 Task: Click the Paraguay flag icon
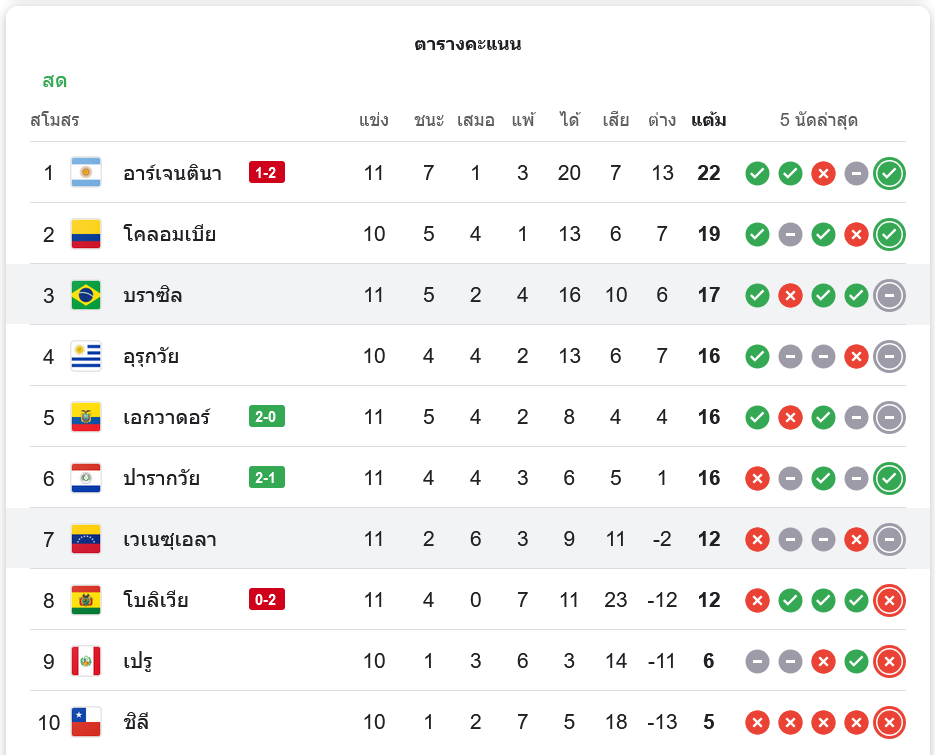click(86, 478)
